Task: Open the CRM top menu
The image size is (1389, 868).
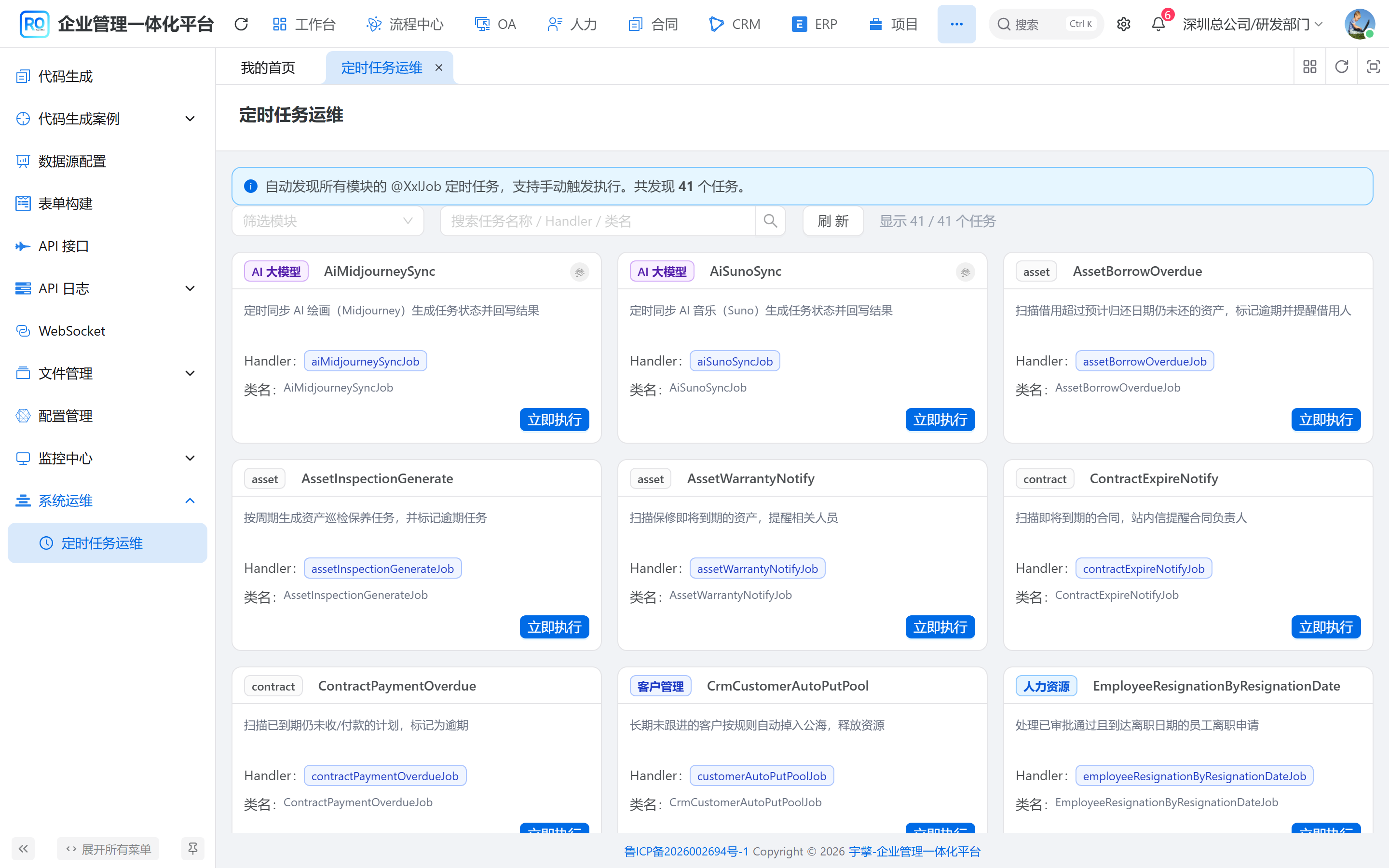Action: 735,24
